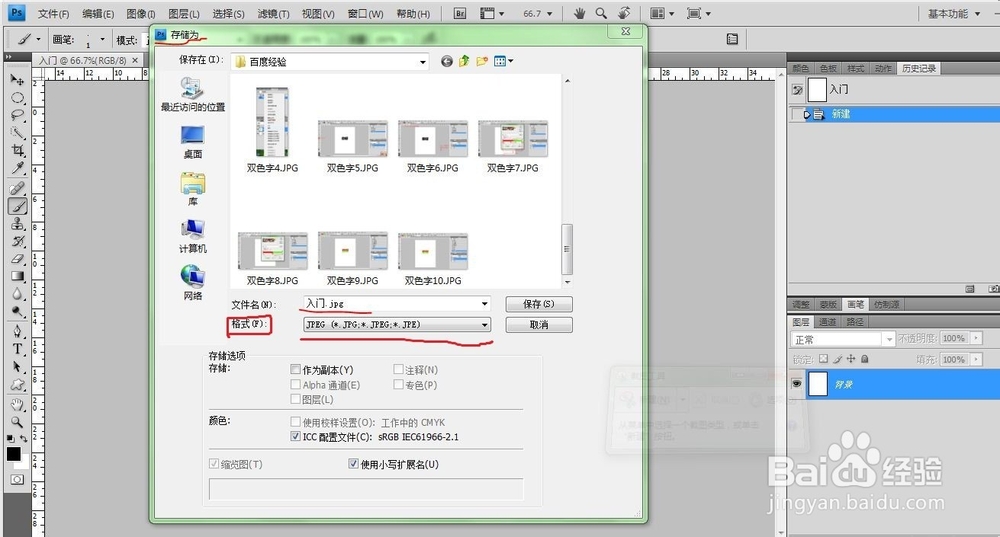Image resolution: width=1000 pixels, height=537 pixels.
Task: Select the Brush tool in toolbox
Action: point(17,206)
